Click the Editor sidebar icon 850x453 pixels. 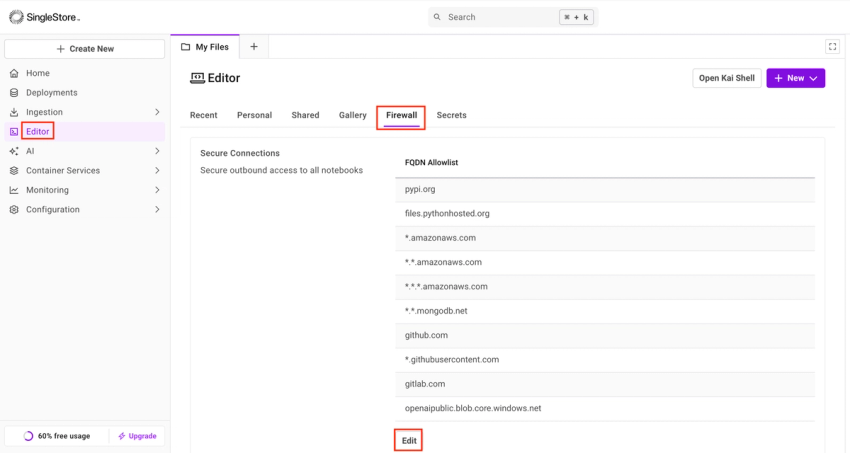[14, 132]
